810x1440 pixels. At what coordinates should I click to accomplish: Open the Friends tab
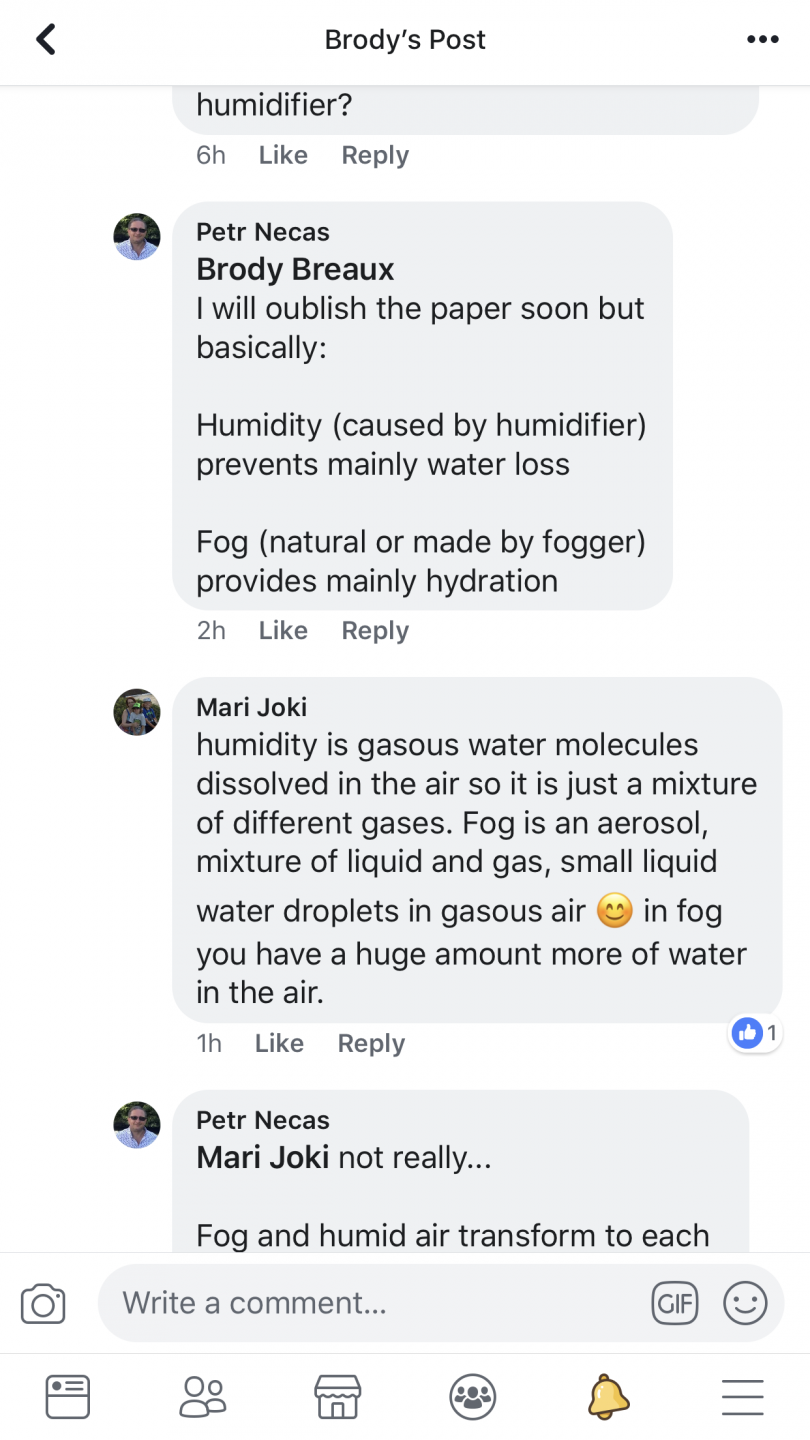pos(203,1396)
